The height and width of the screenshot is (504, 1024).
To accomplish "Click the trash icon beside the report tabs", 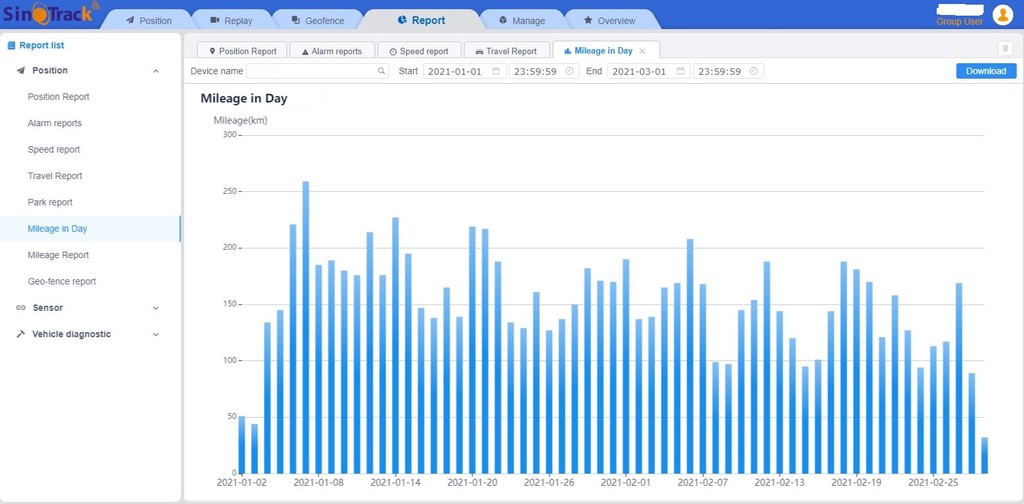I will click(x=1005, y=49).
